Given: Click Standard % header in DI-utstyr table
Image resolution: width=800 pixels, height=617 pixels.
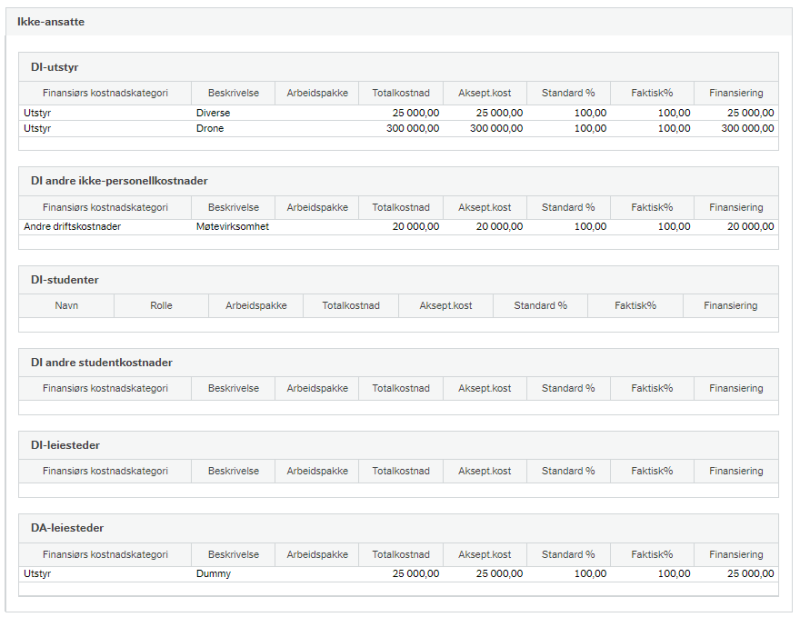Looking at the screenshot, I should click(x=568, y=93).
